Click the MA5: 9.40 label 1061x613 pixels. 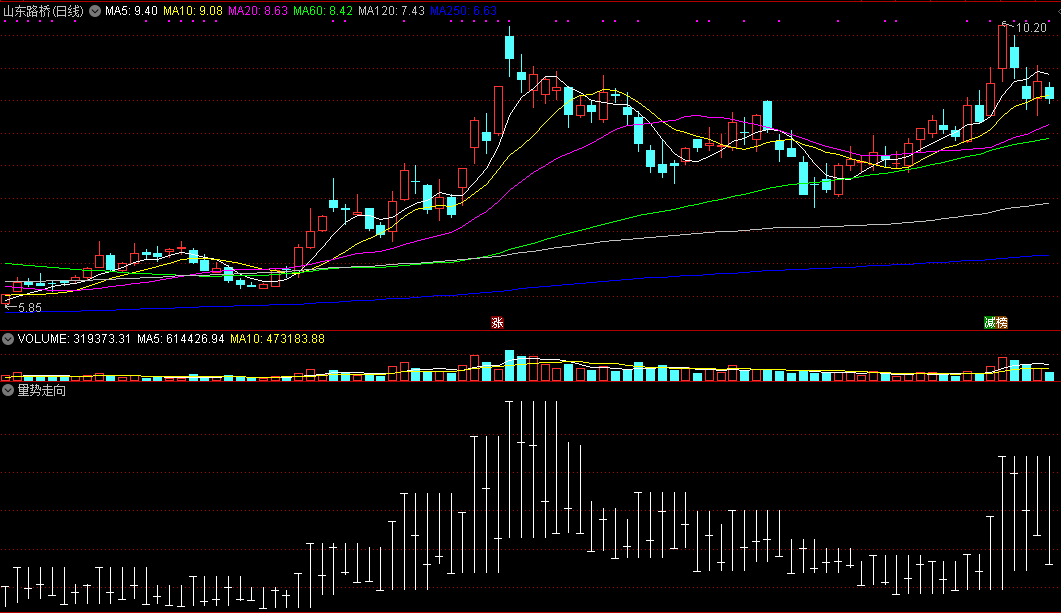point(131,11)
